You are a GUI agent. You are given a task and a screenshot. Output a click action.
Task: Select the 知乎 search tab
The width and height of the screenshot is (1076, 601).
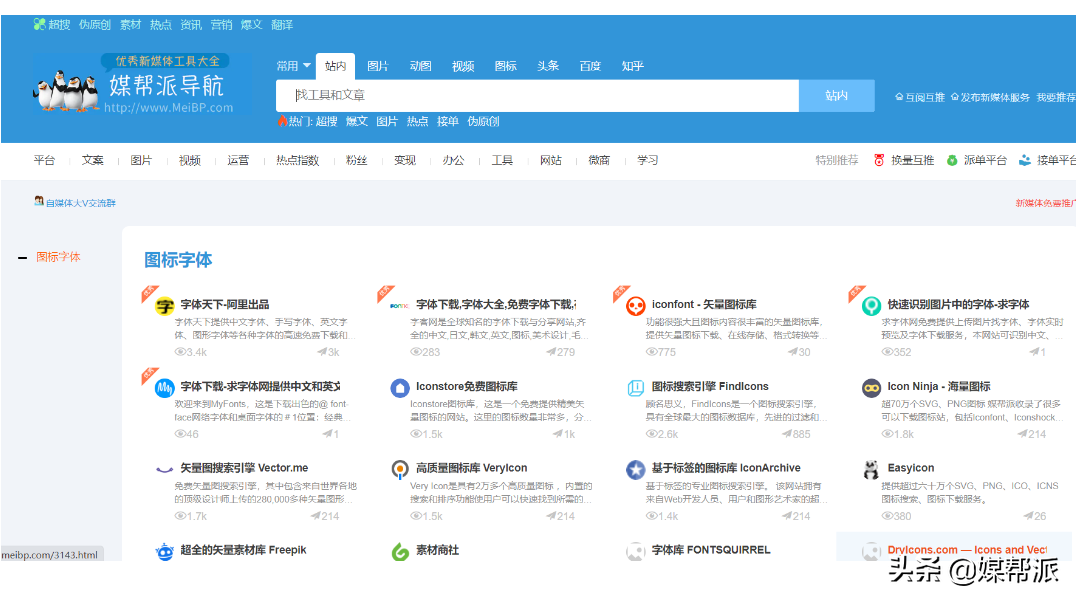(632, 66)
